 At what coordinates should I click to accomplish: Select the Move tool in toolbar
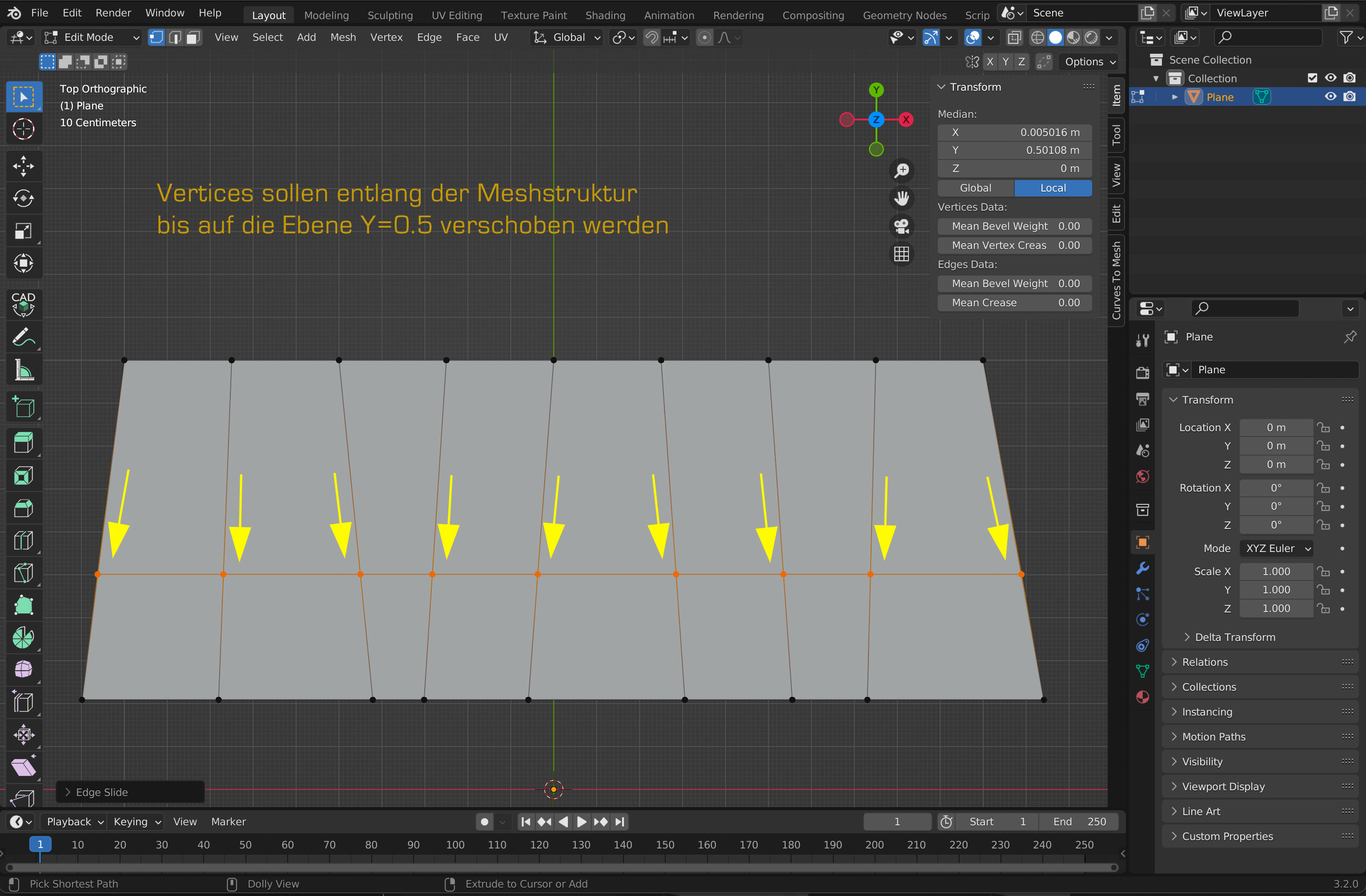click(23, 166)
